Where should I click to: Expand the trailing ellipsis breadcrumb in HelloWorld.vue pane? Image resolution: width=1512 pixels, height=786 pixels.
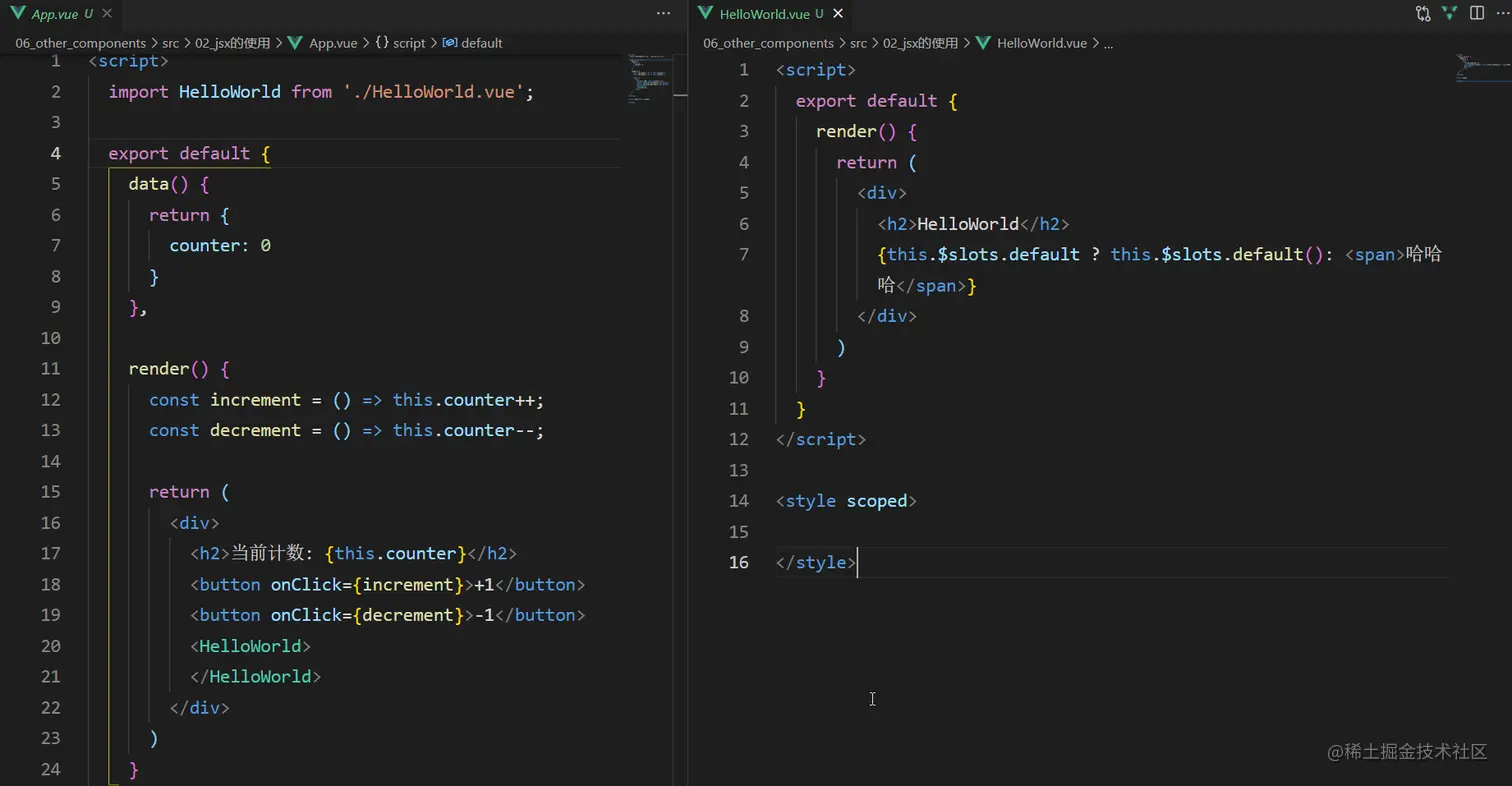click(1107, 43)
